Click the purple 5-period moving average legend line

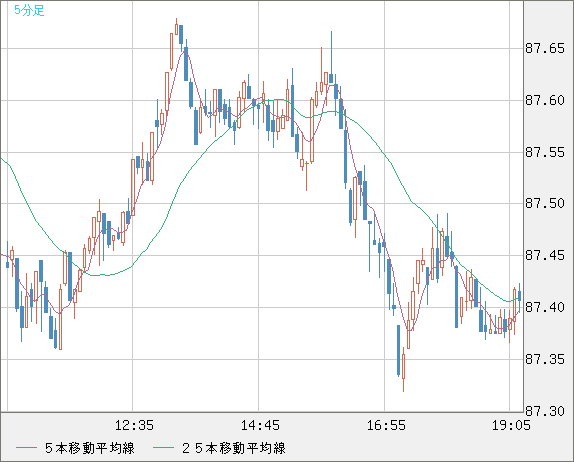pos(26,448)
